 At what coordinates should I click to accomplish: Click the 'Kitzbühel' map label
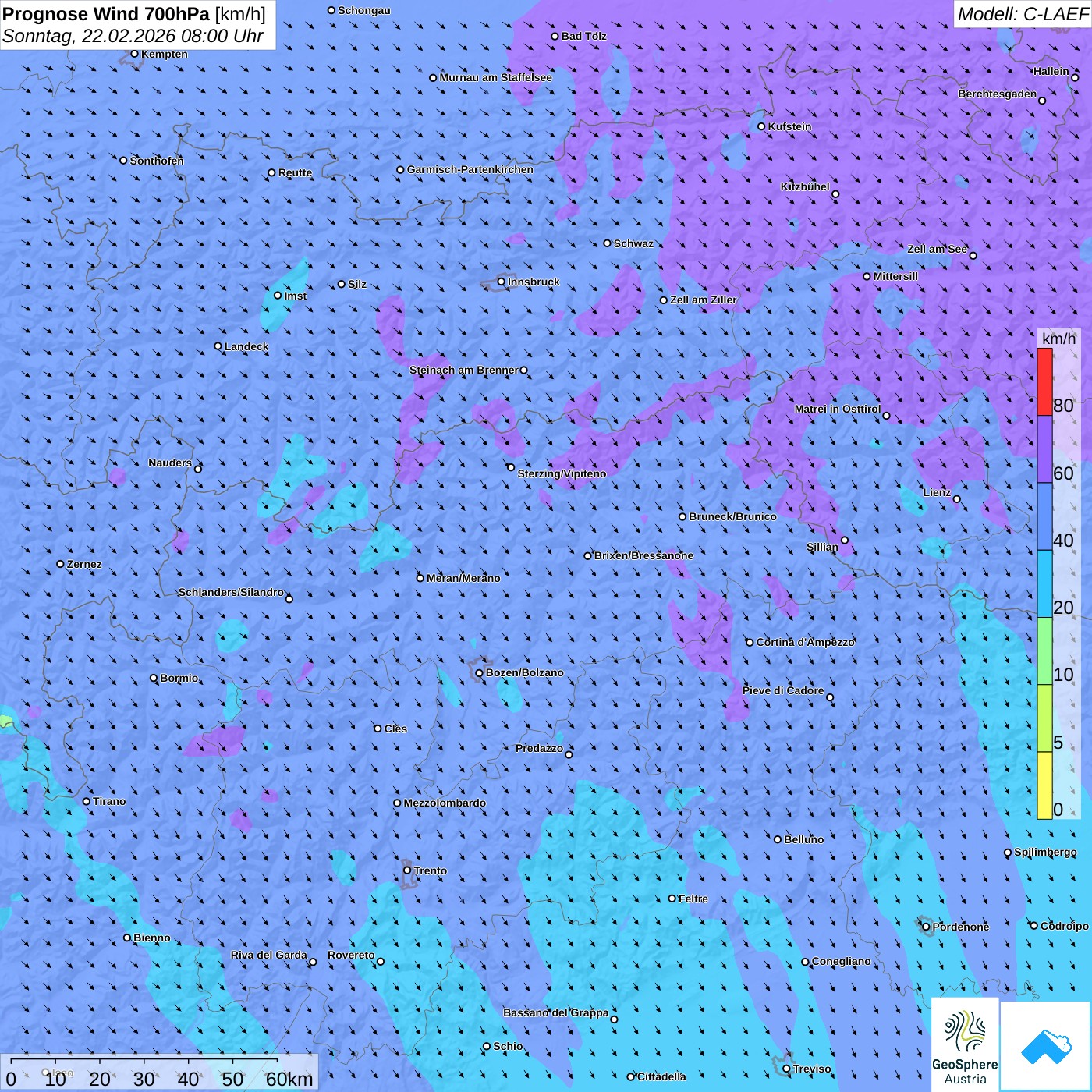pos(805,186)
